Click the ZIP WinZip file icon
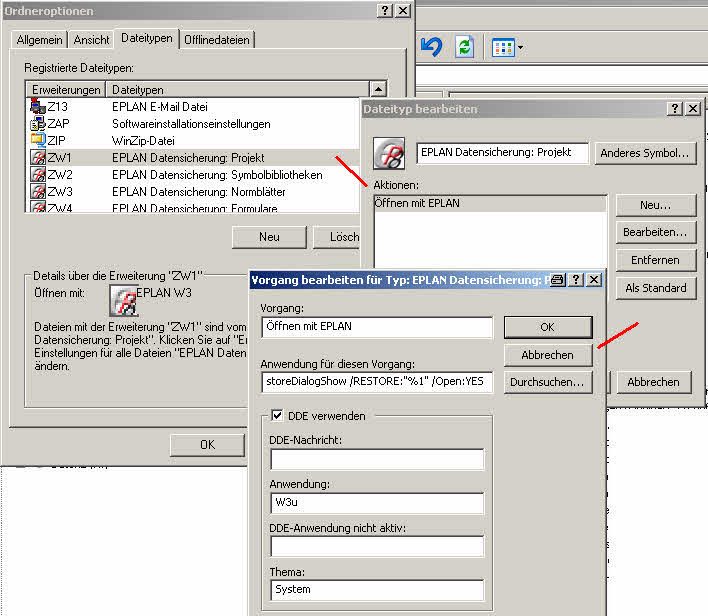The image size is (708, 616). (37, 140)
